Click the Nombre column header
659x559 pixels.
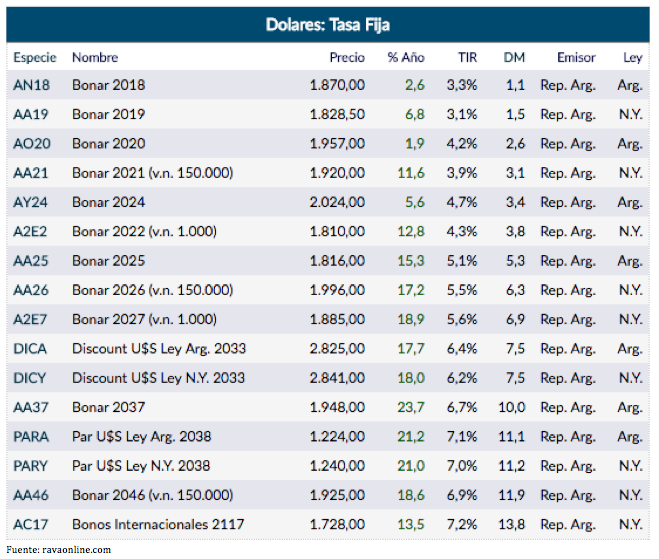point(95,58)
